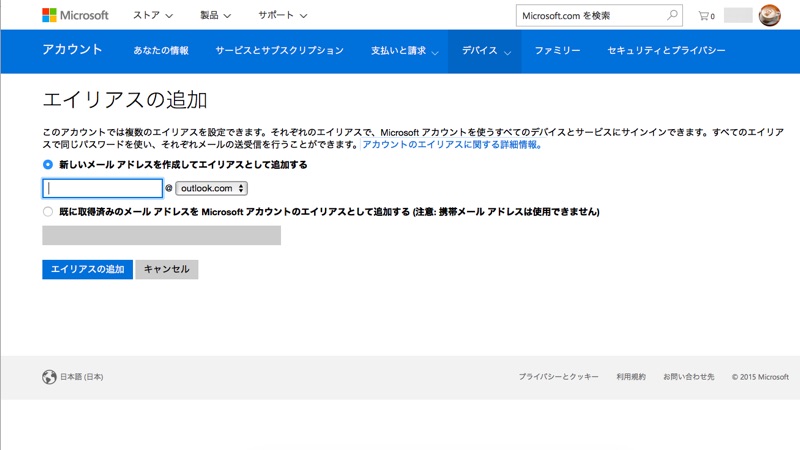Viewport: 800px width, 450px height.
Task: Open the ファミリー tab
Action: pos(557,51)
